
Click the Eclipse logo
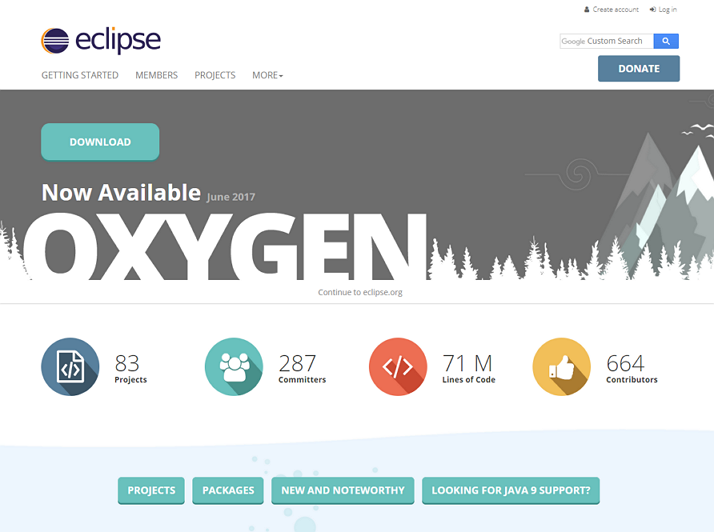(101, 41)
